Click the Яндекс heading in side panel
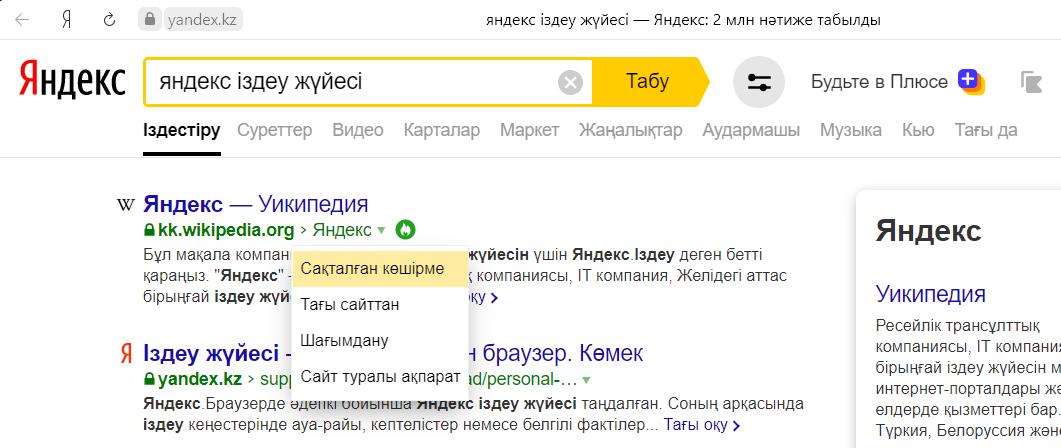Screen dimensions: 1061x448 point(928,231)
